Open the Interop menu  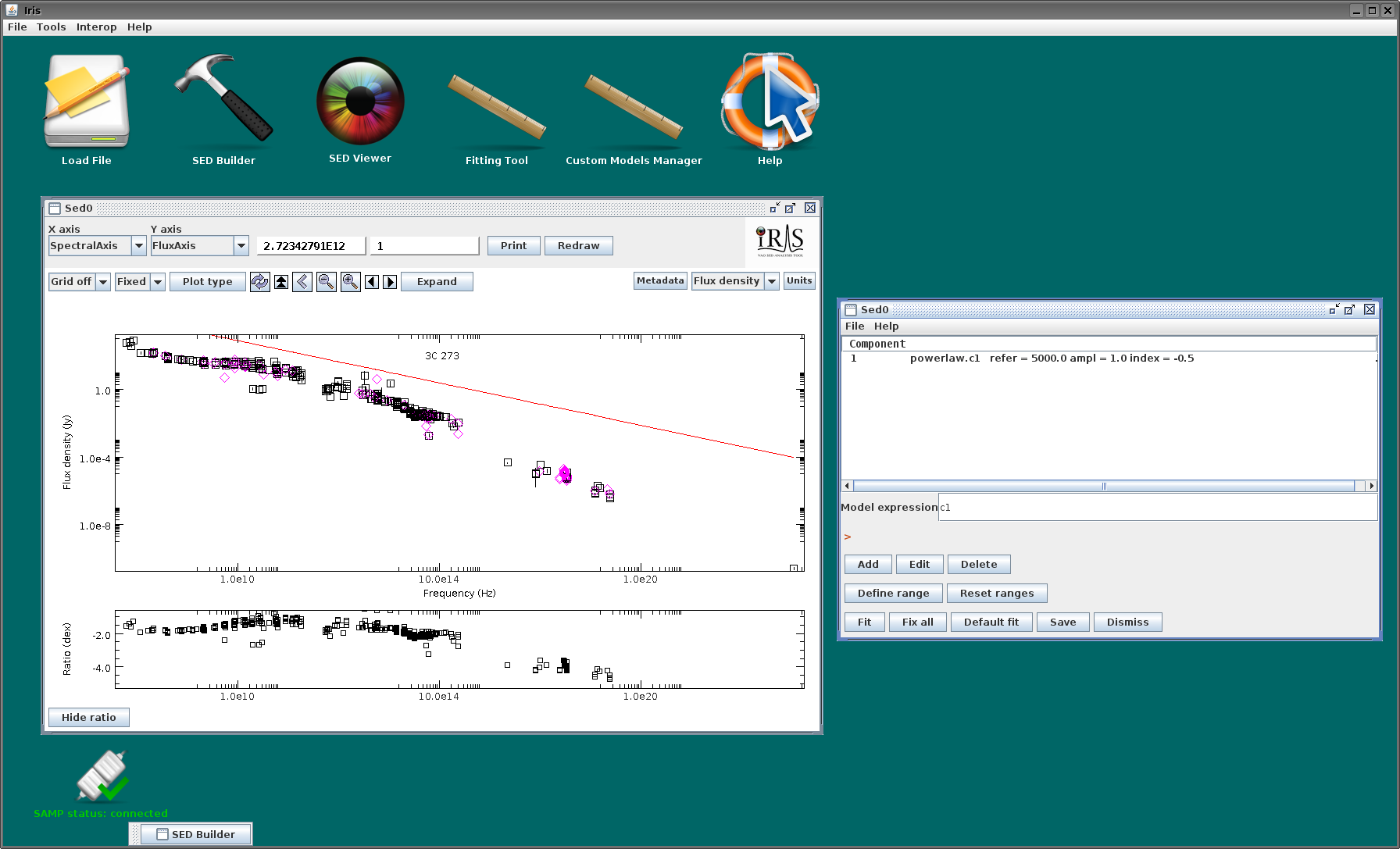pyautogui.click(x=96, y=27)
